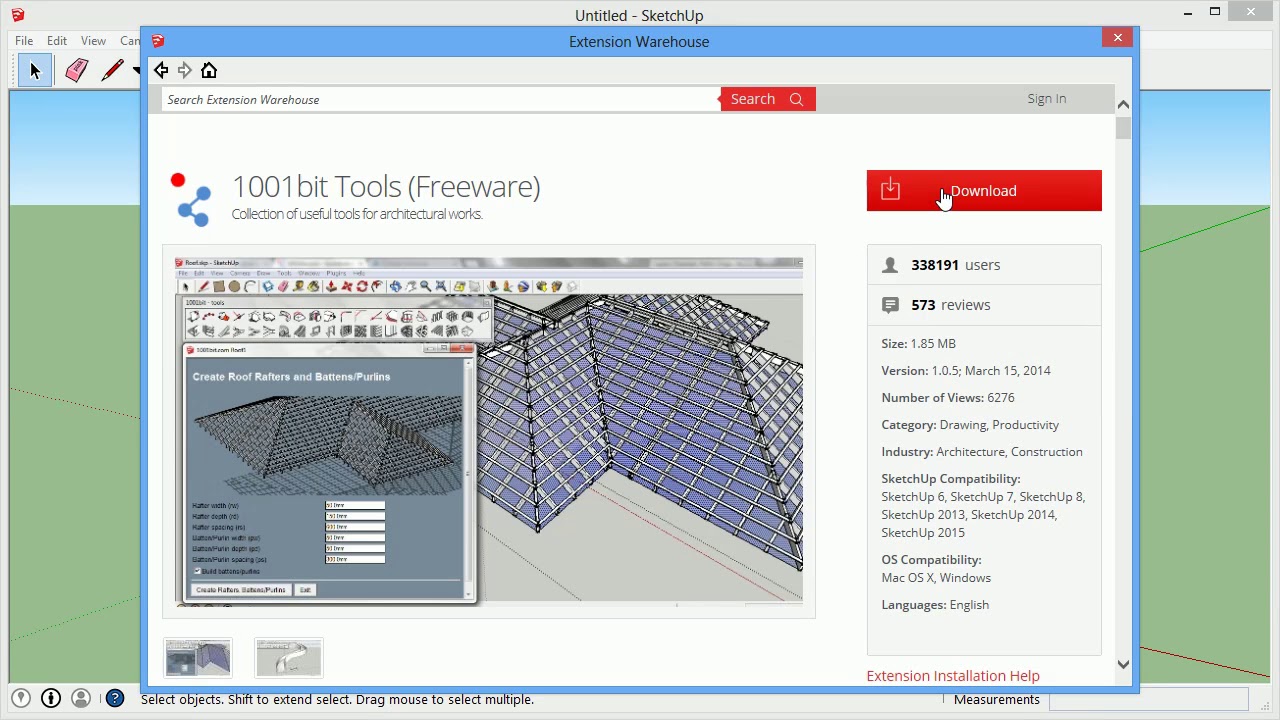Click the scrollbar down arrow

click(1123, 664)
